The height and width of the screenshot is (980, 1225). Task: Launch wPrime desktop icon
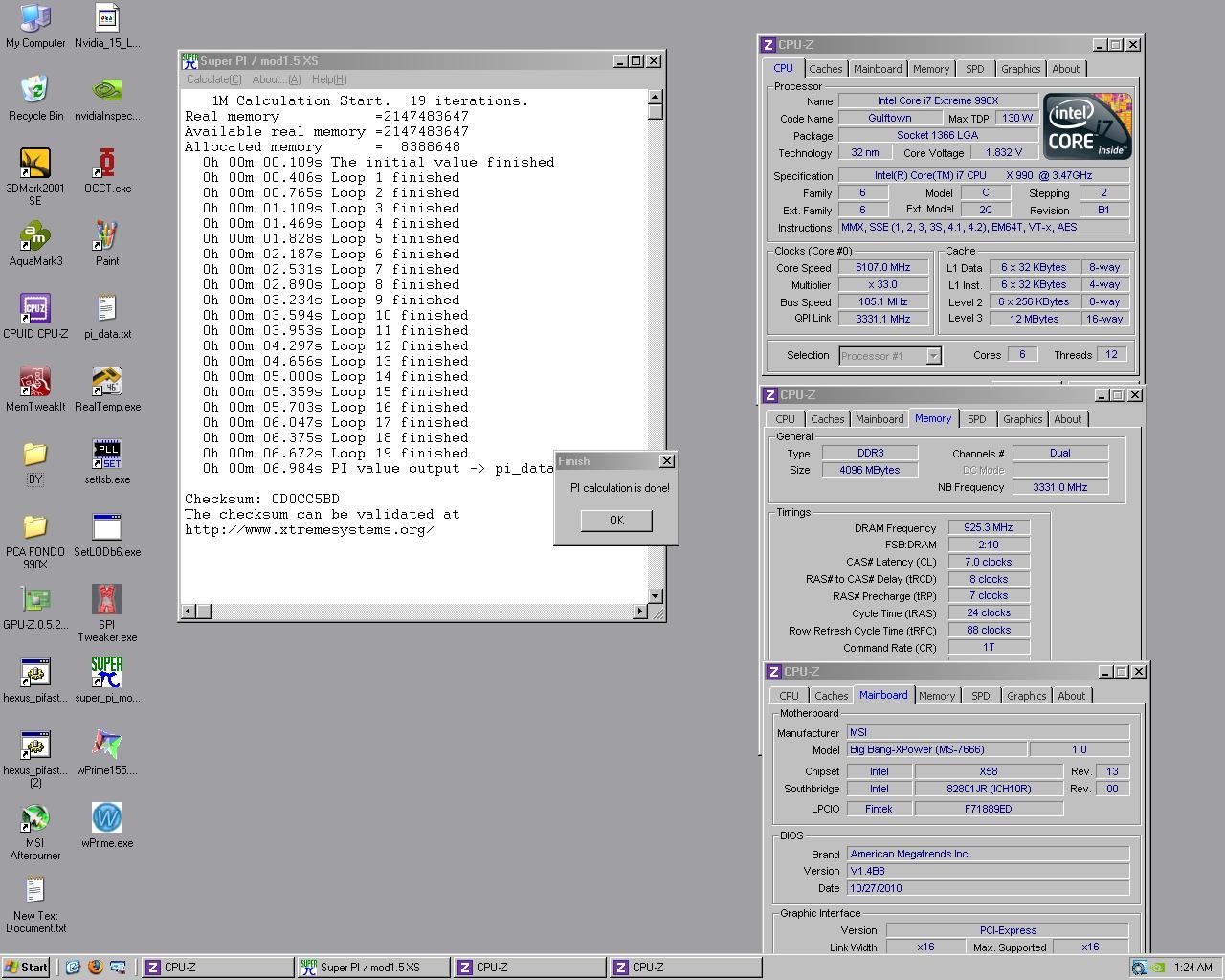pyautogui.click(x=107, y=825)
